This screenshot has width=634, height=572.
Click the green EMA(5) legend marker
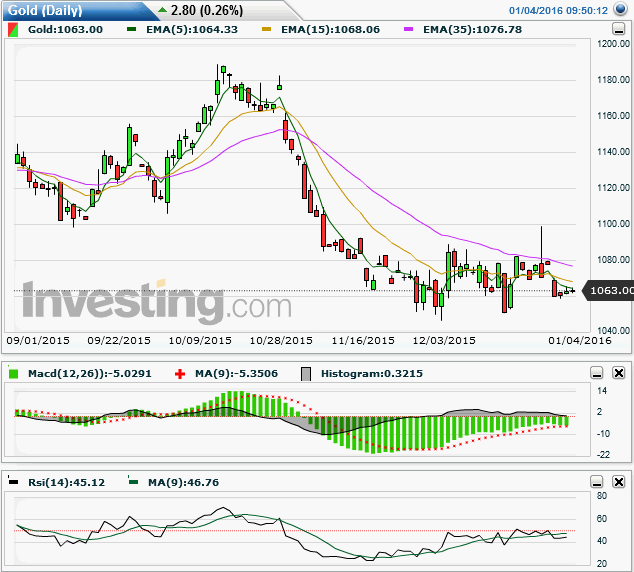click(x=131, y=29)
